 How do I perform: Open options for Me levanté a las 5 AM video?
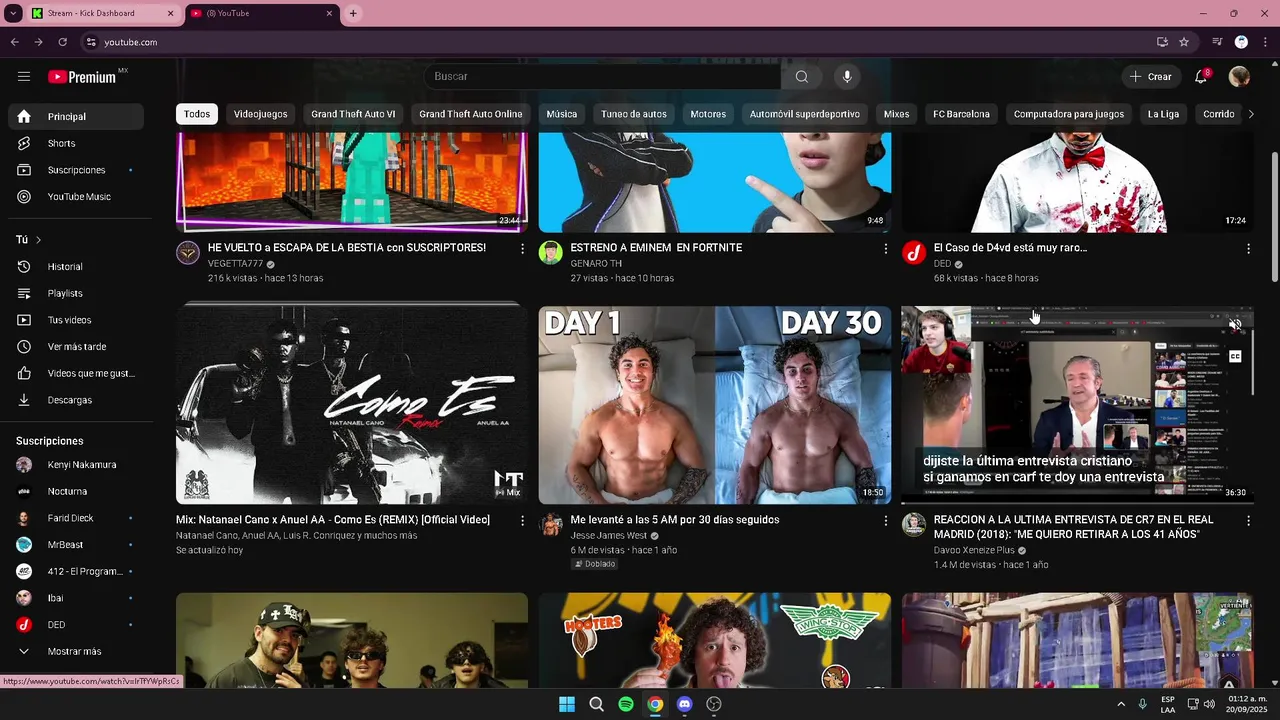885,520
